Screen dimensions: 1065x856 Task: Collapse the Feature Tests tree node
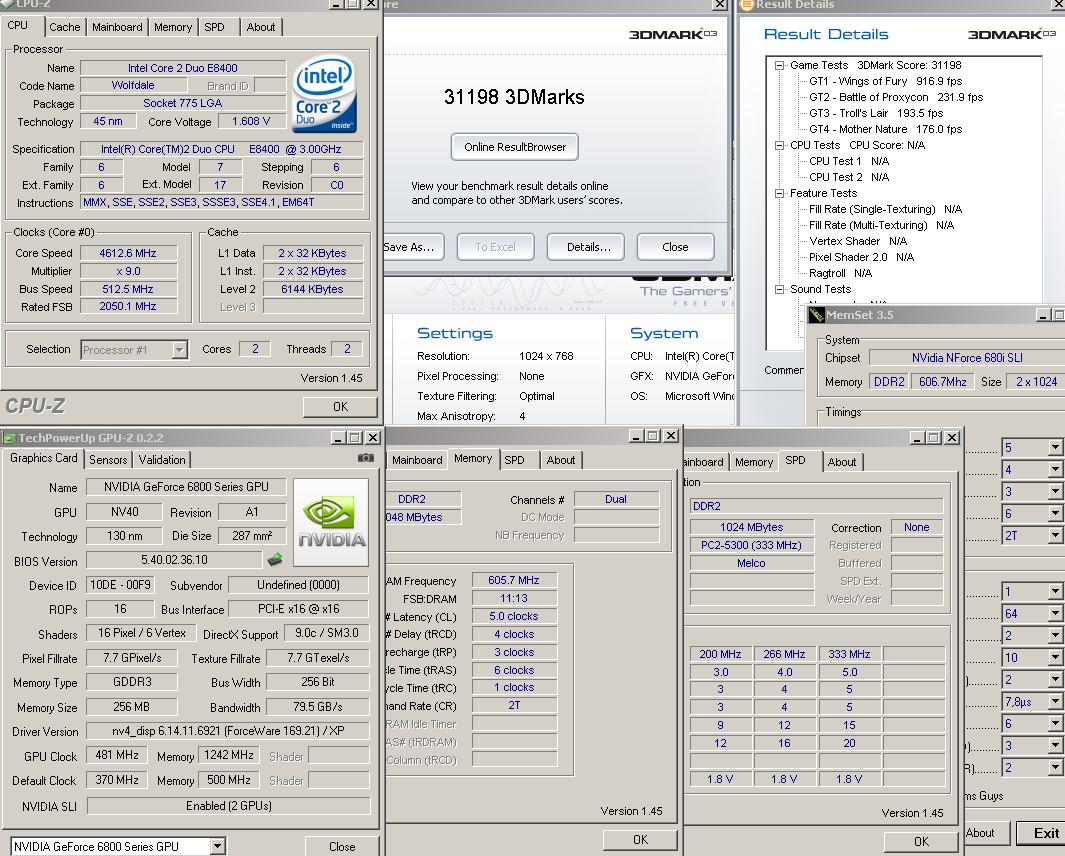tap(780, 194)
